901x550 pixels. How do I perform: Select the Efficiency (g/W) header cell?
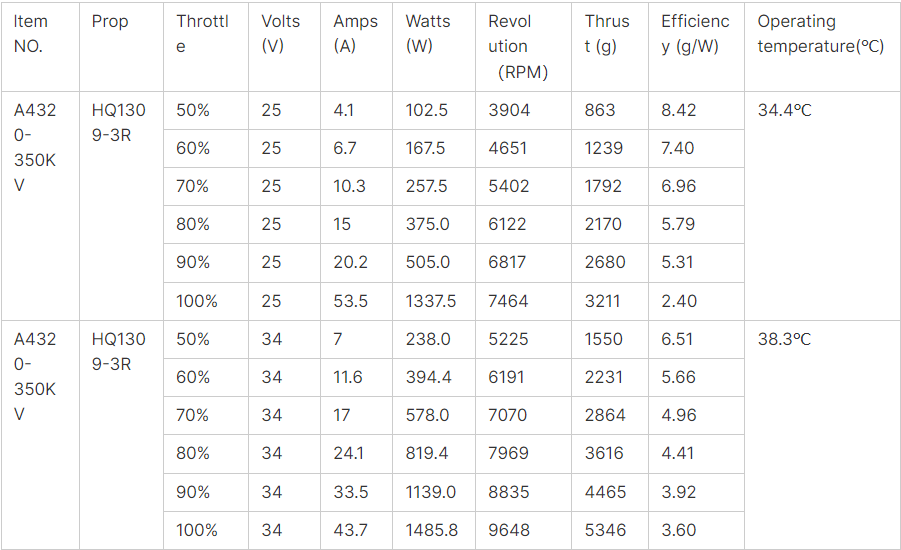click(x=695, y=34)
